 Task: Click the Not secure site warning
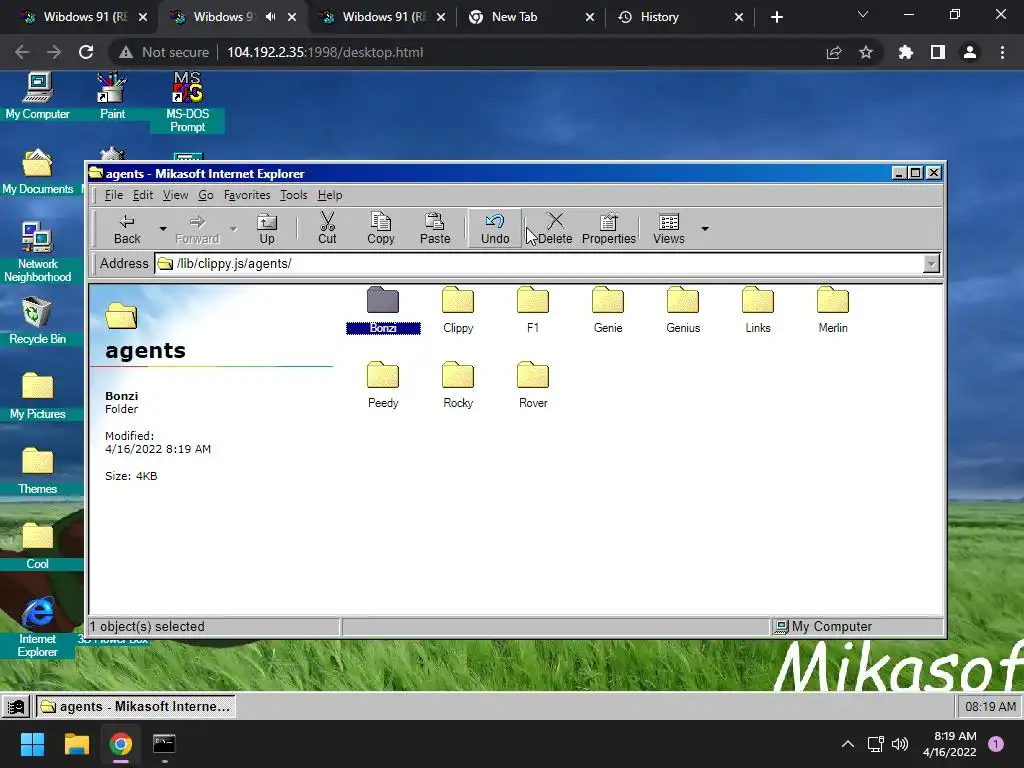coord(163,52)
